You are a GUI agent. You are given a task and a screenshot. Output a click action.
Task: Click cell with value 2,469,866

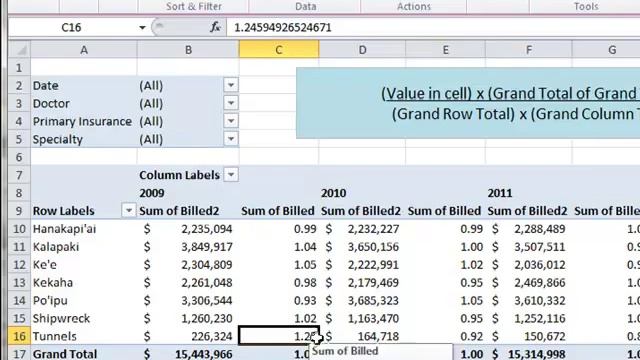(540, 283)
